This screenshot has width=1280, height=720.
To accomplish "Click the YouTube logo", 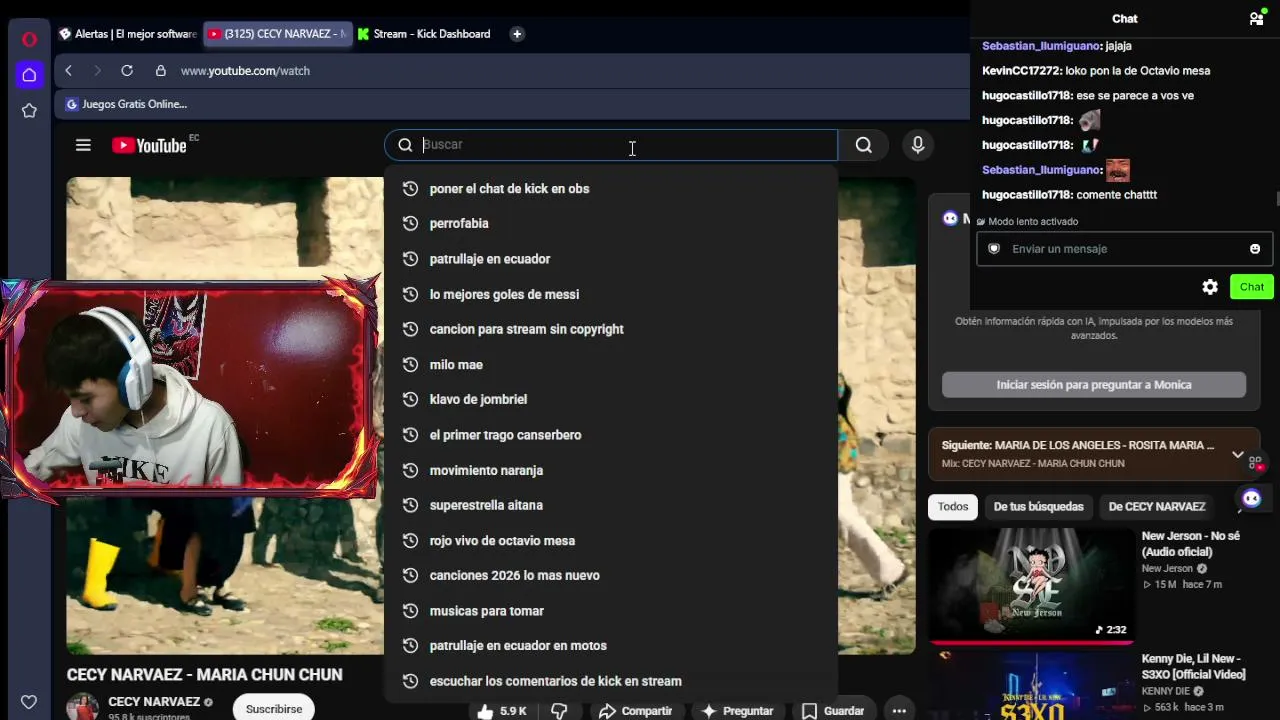I will pyautogui.click(x=149, y=146).
